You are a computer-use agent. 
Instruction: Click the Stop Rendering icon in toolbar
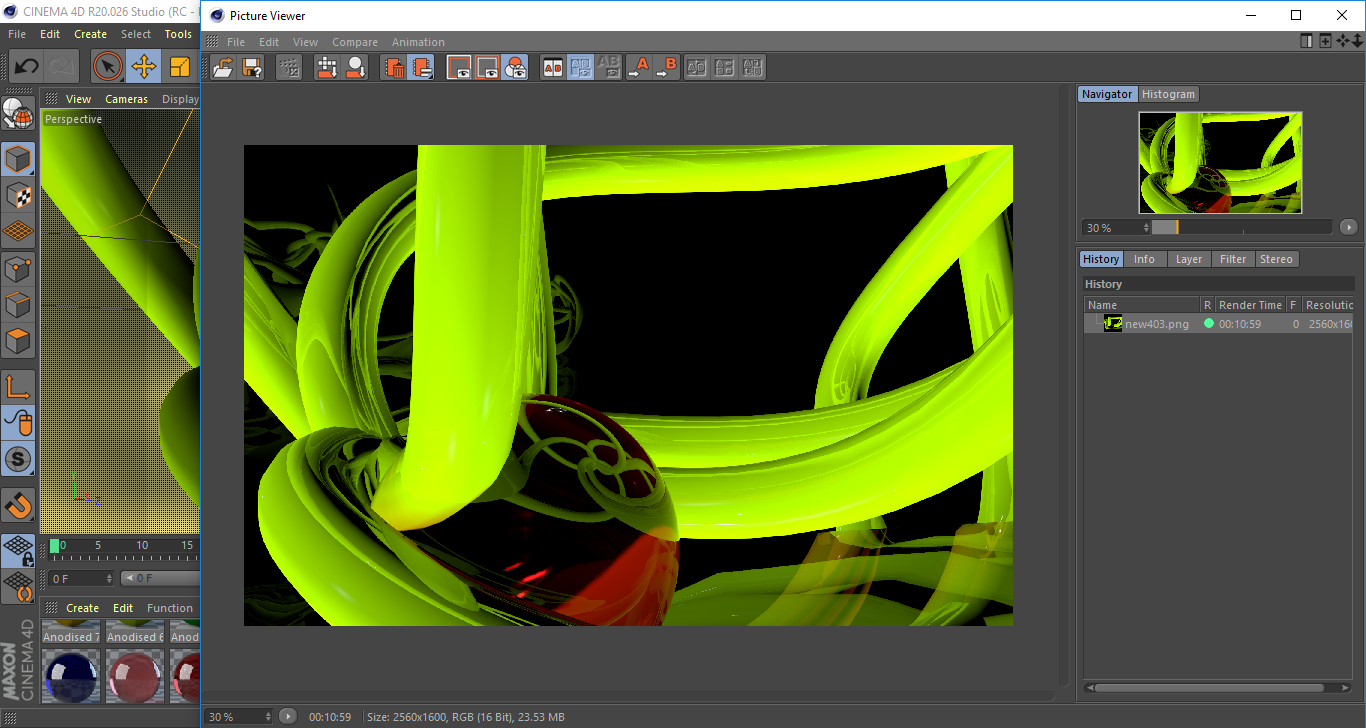tap(289, 67)
